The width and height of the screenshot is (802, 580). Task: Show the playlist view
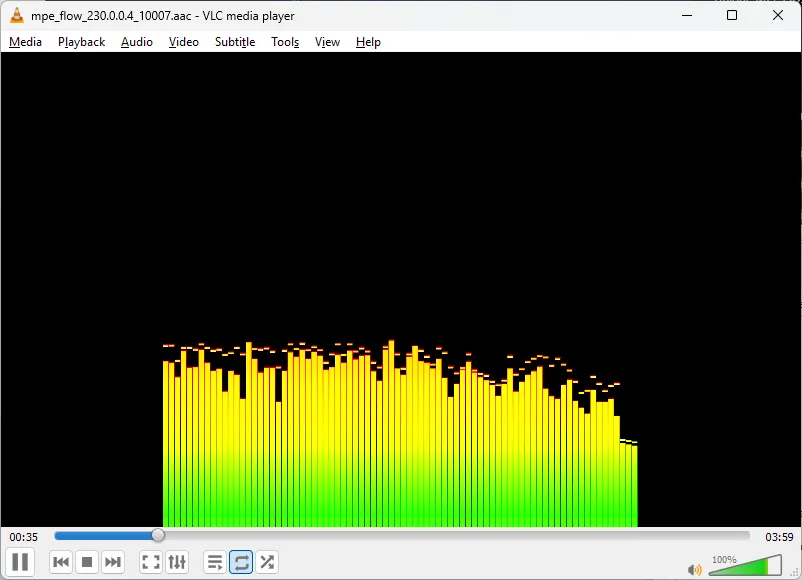tap(215, 563)
